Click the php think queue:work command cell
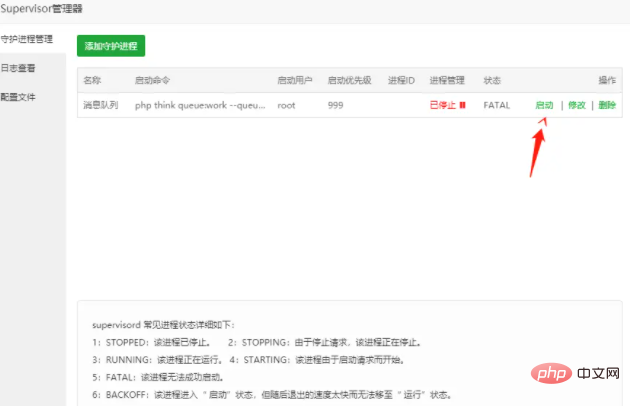 coord(200,105)
